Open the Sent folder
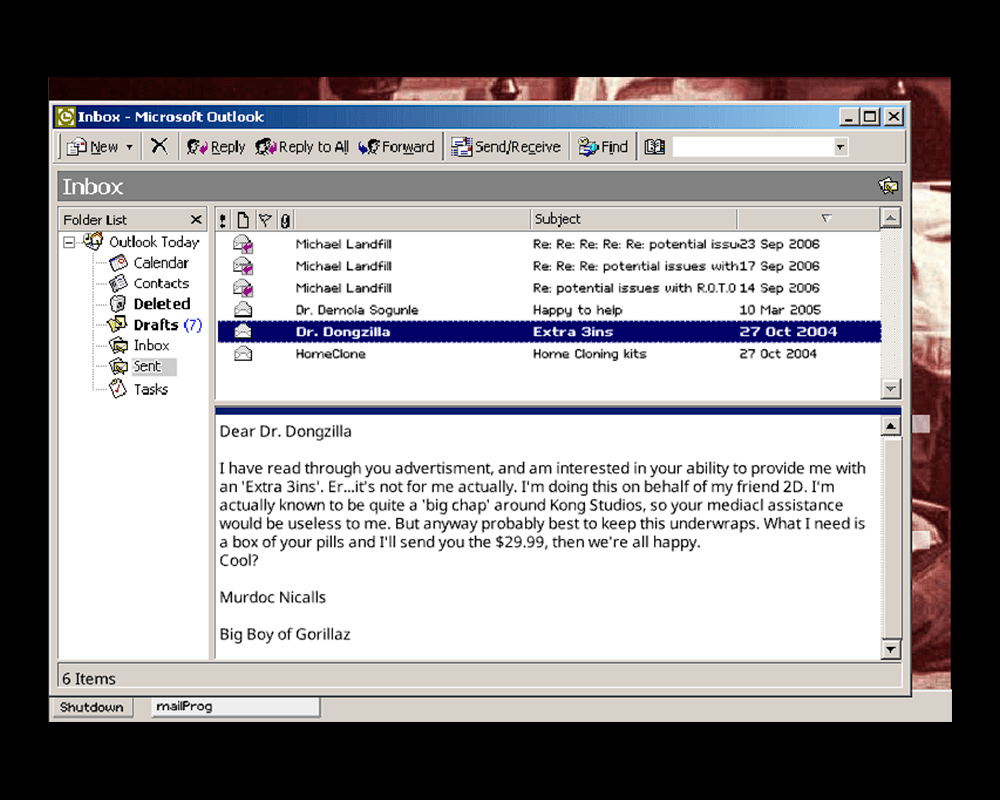1000x800 pixels. pos(147,366)
